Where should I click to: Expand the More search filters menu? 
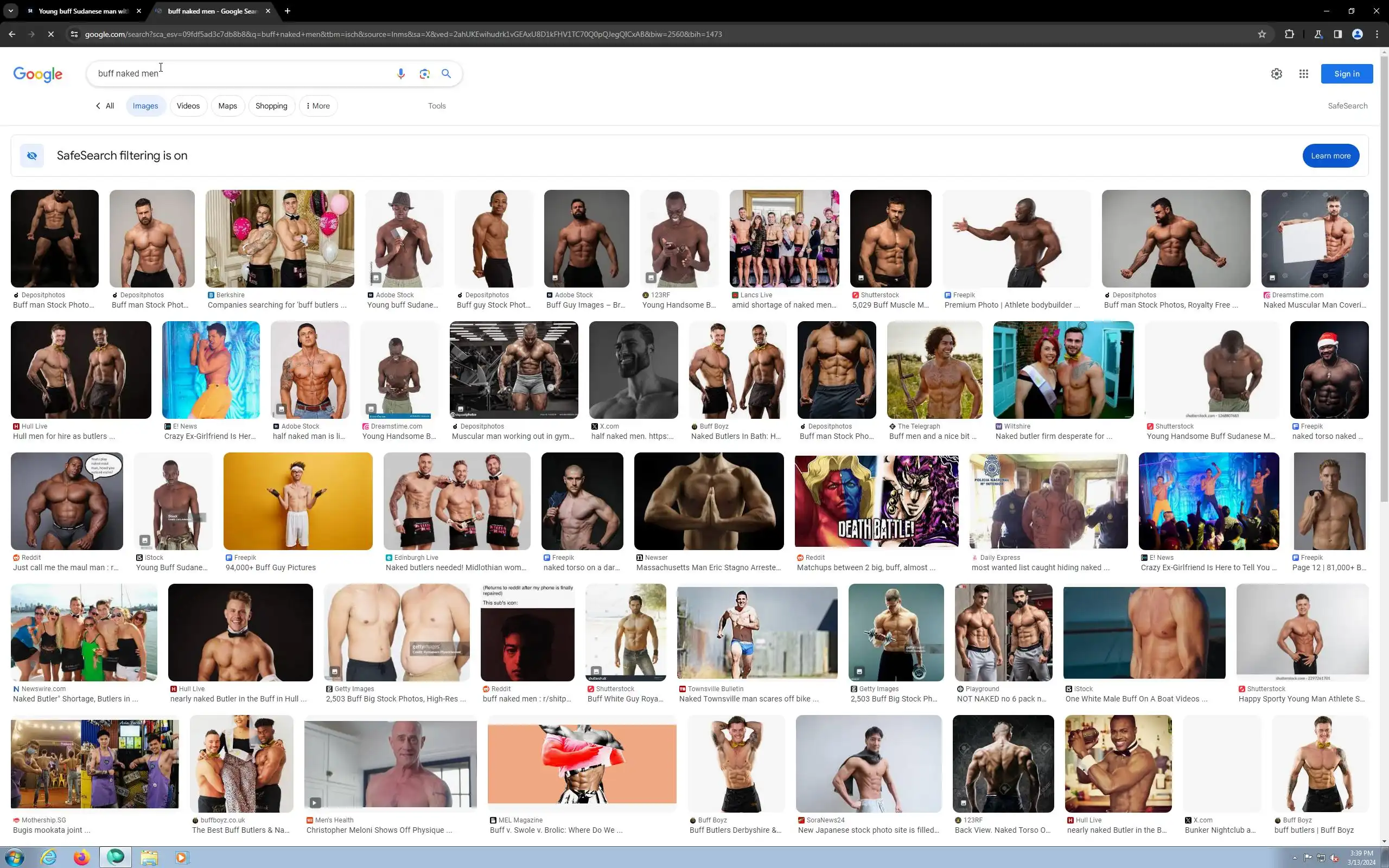click(318, 106)
